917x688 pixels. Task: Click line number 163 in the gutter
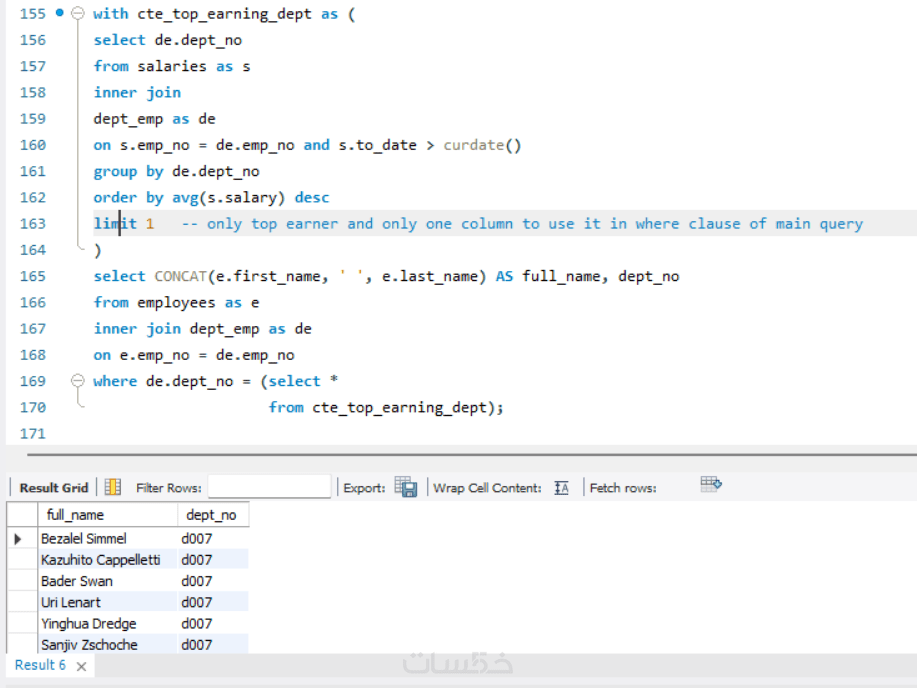(33, 223)
